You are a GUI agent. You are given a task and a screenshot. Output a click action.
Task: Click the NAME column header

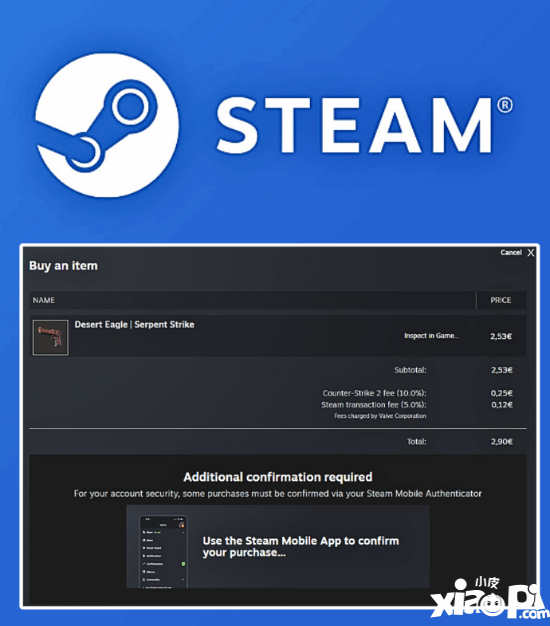tap(44, 300)
